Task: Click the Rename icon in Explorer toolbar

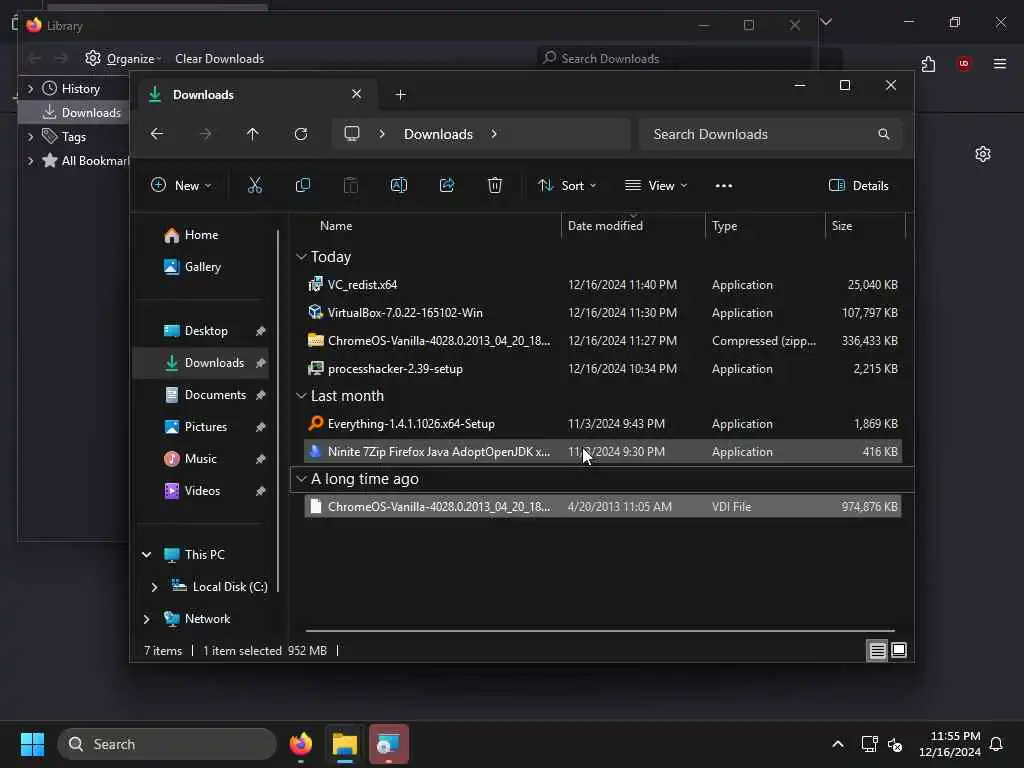Action: tap(399, 185)
